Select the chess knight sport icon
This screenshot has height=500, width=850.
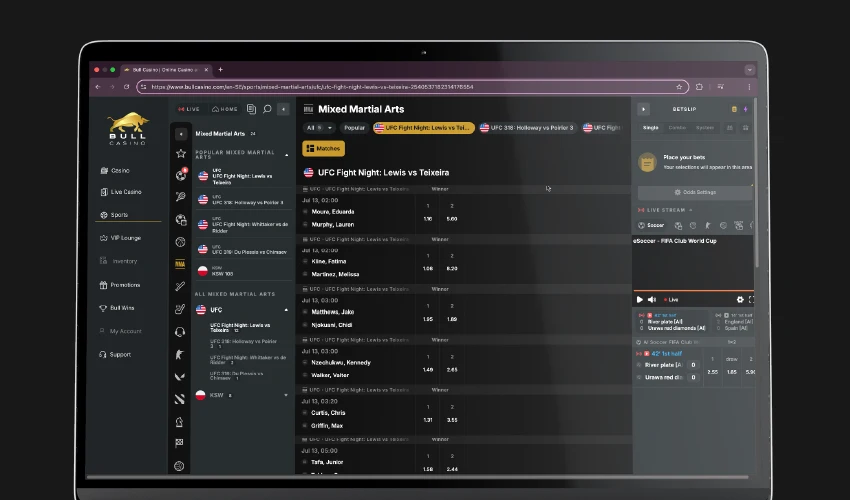(x=179, y=422)
